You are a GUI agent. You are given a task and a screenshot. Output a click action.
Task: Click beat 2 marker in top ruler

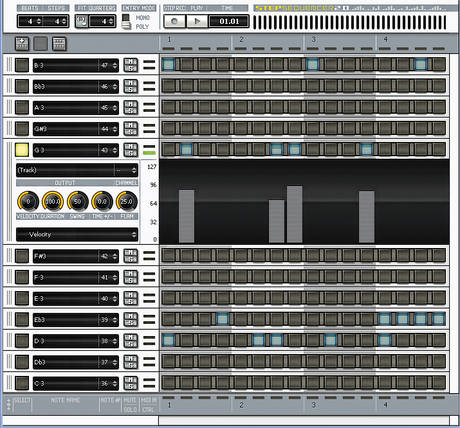pyautogui.click(x=242, y=40)
